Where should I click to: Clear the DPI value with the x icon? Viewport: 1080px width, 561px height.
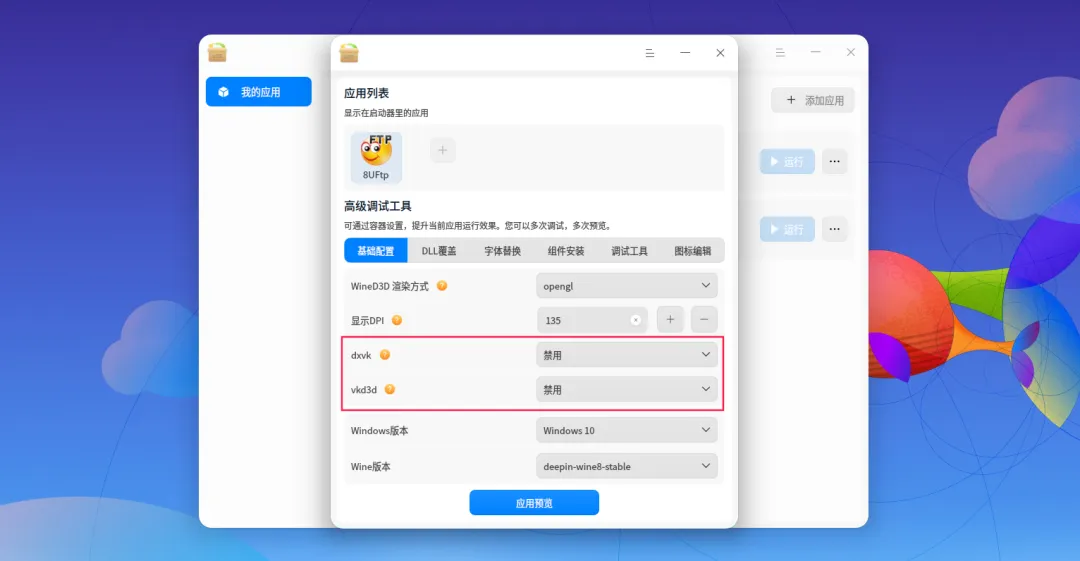point(636,320)
